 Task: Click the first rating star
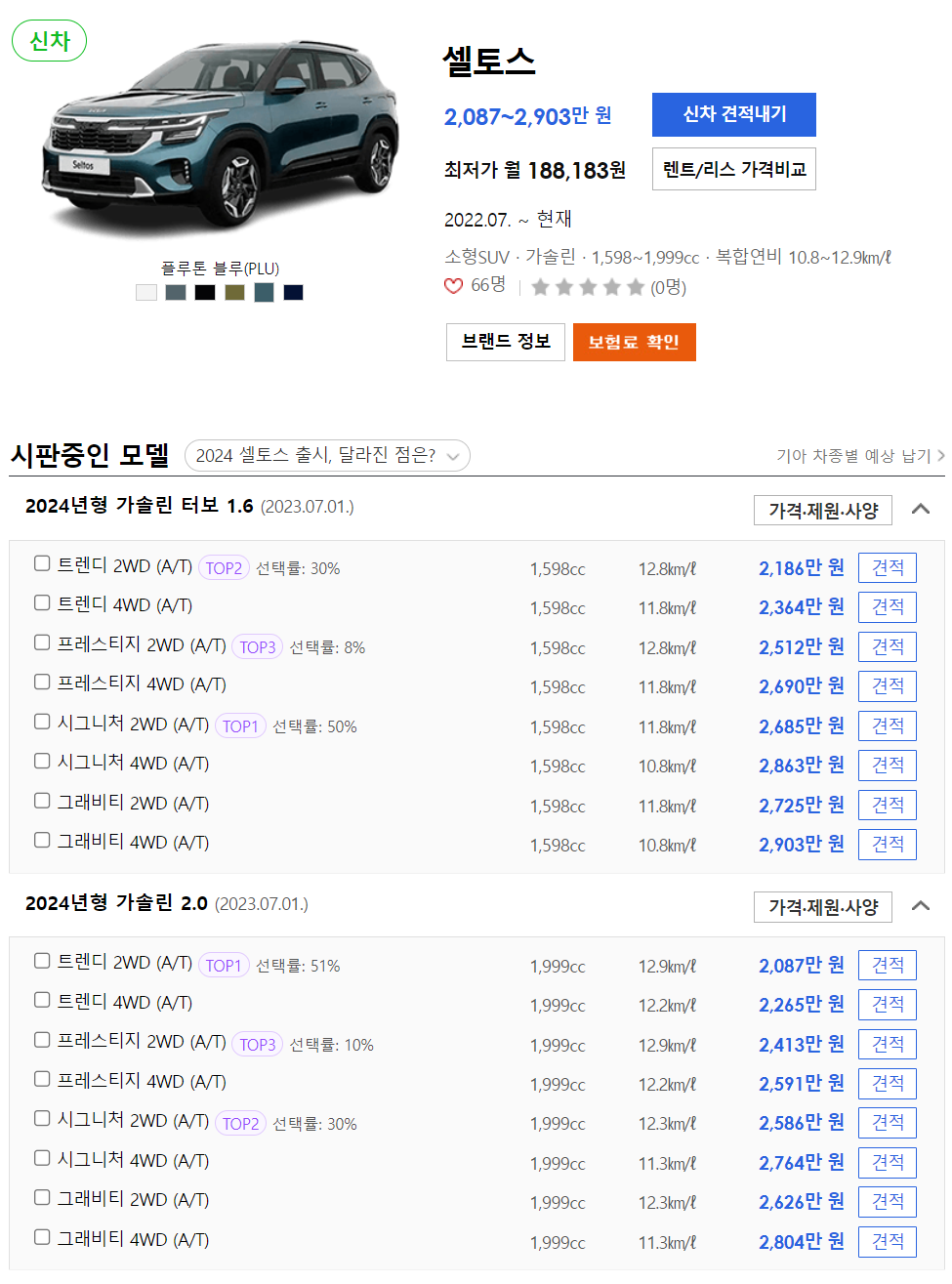click(x=540, y=287)
